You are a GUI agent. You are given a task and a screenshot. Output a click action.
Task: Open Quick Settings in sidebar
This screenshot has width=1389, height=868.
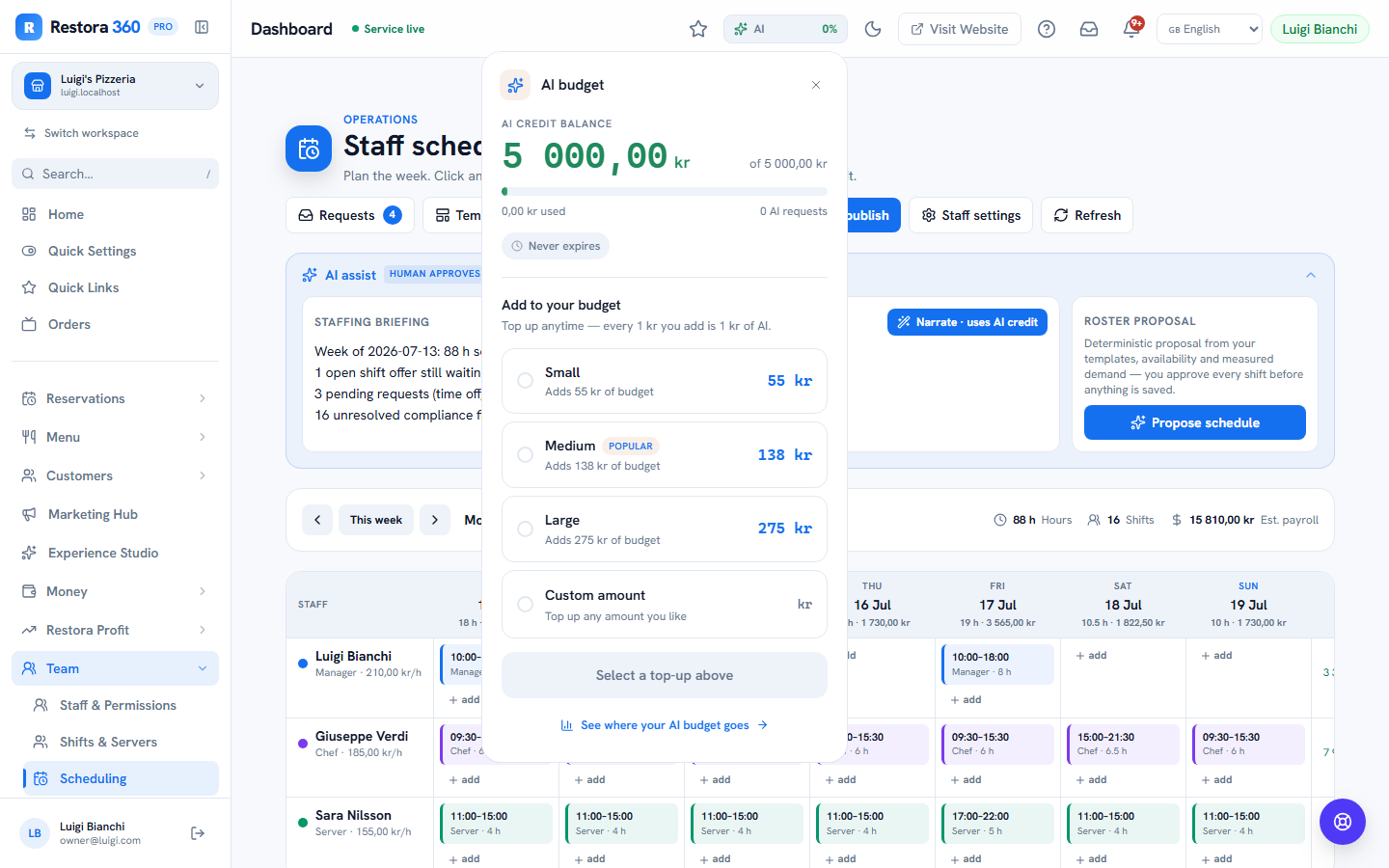point(115,251)
